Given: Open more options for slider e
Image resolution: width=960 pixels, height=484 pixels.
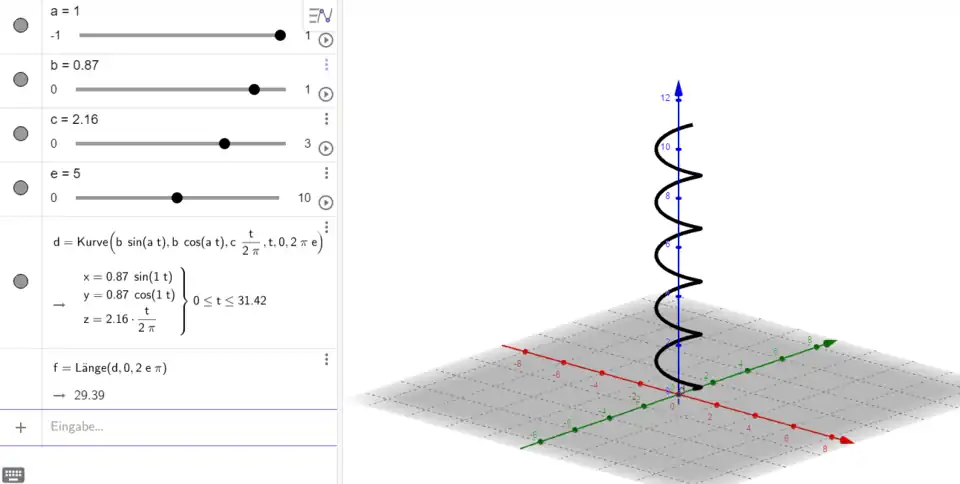Looking at the screenshot, I should [x=326, y=173].
